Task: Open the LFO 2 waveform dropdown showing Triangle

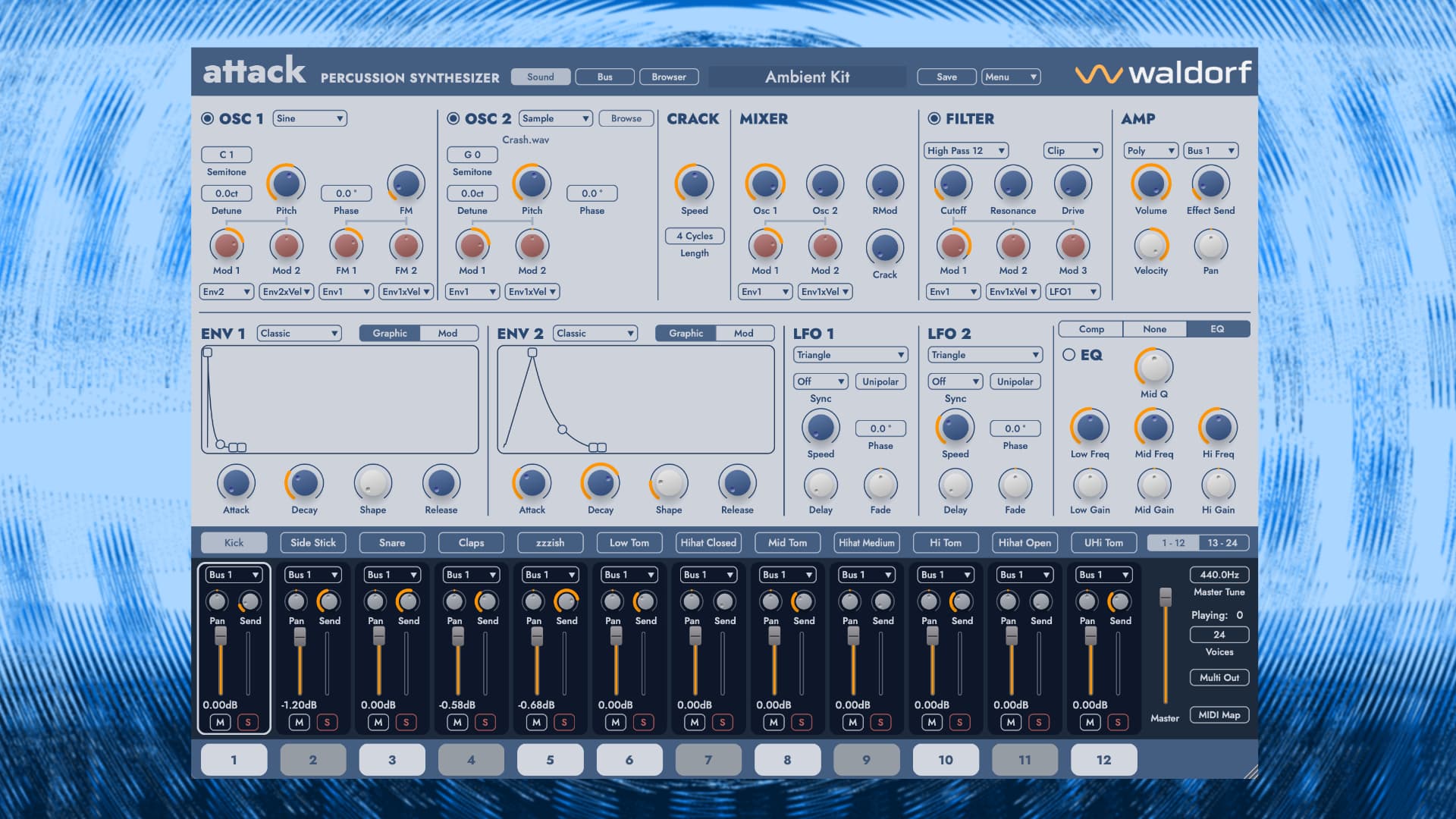Action: click(x=984, y=354)
